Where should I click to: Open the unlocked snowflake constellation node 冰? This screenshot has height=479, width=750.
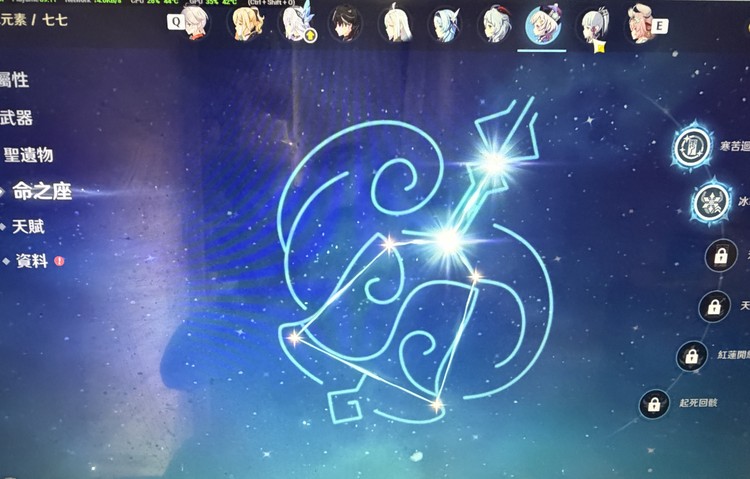tap(712, 202)
